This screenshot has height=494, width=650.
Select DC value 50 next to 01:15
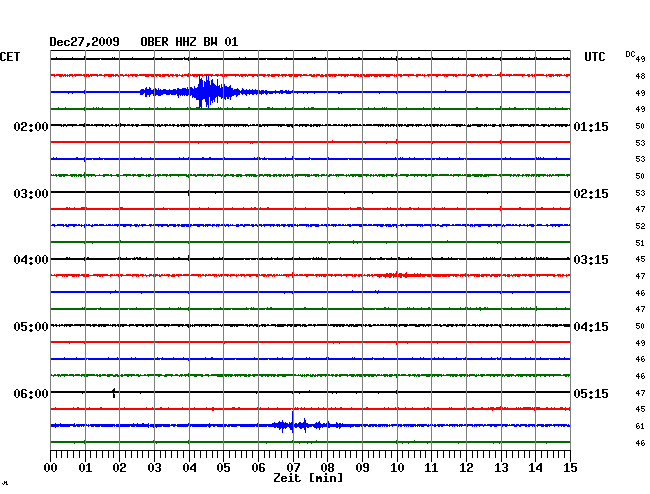click(x=640, y=126)
